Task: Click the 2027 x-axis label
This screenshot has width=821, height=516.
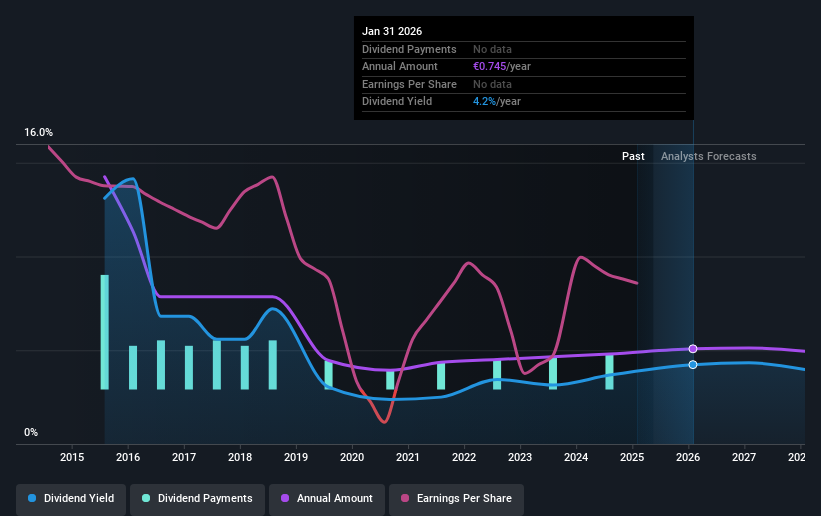Action: (x=744, y=457)
